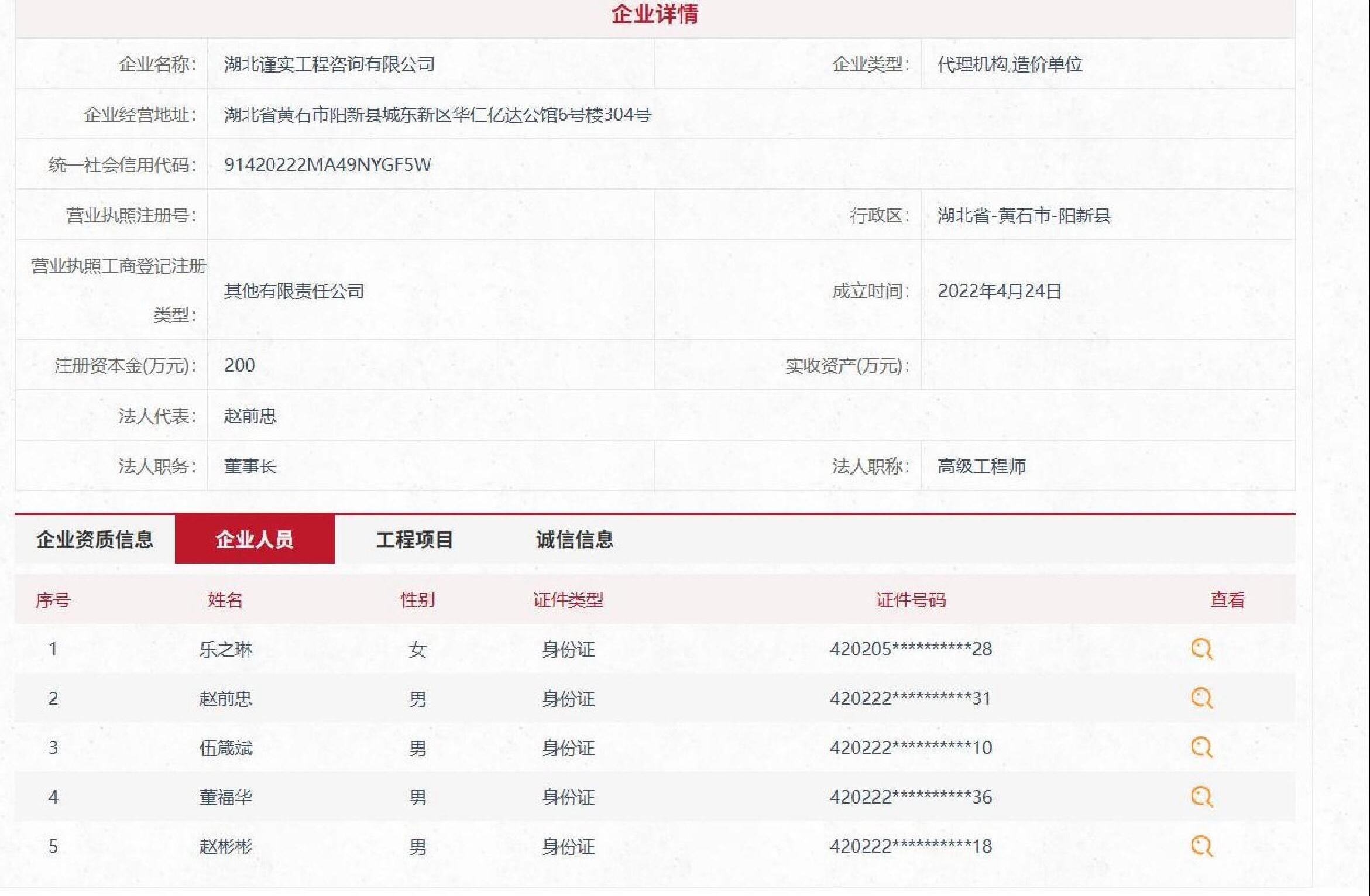Click company name 湖北谨实工程咨询有限公司
Image resolution: width=1370 pixels, height=896 pixels.
[x=329, y=64]
